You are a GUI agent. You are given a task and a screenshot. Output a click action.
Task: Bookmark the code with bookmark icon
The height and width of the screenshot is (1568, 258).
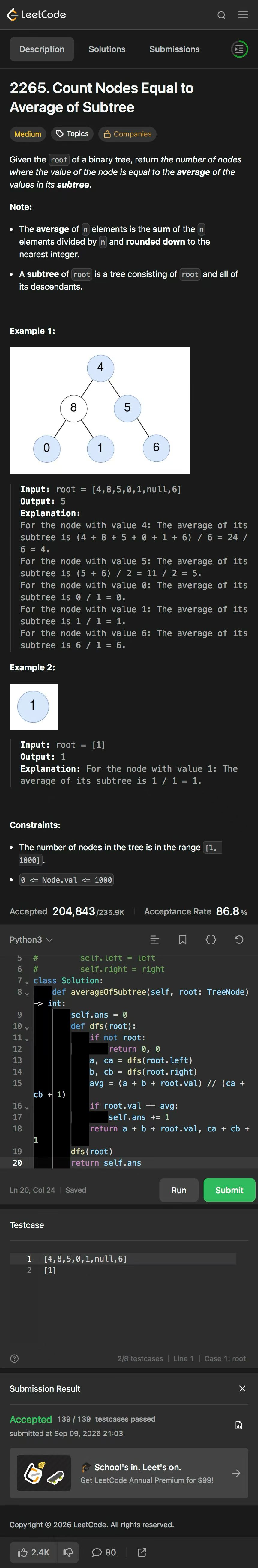pyautogui.click(x=182, y=939)
